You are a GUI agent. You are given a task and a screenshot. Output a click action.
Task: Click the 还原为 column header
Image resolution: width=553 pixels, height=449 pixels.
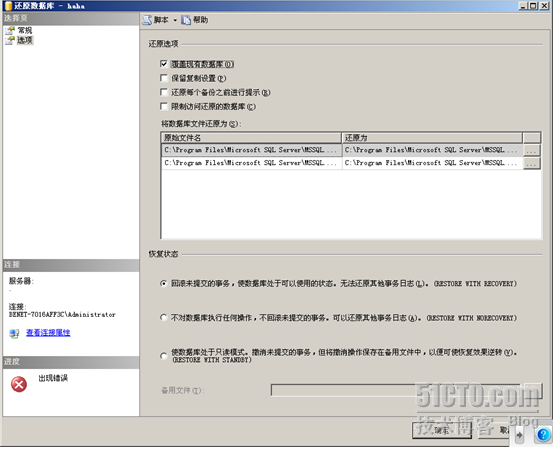pyautogui.click(x=432, y=138)
